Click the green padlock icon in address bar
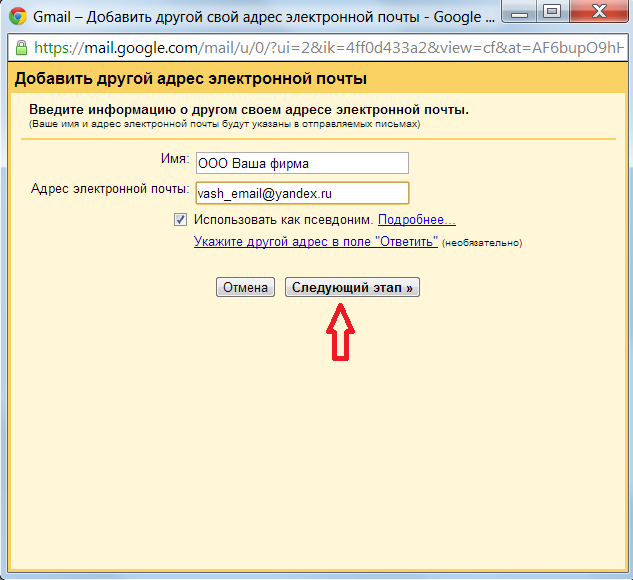Image resolution: width=633 pixels, height=580 pixels. coord(21,47)
